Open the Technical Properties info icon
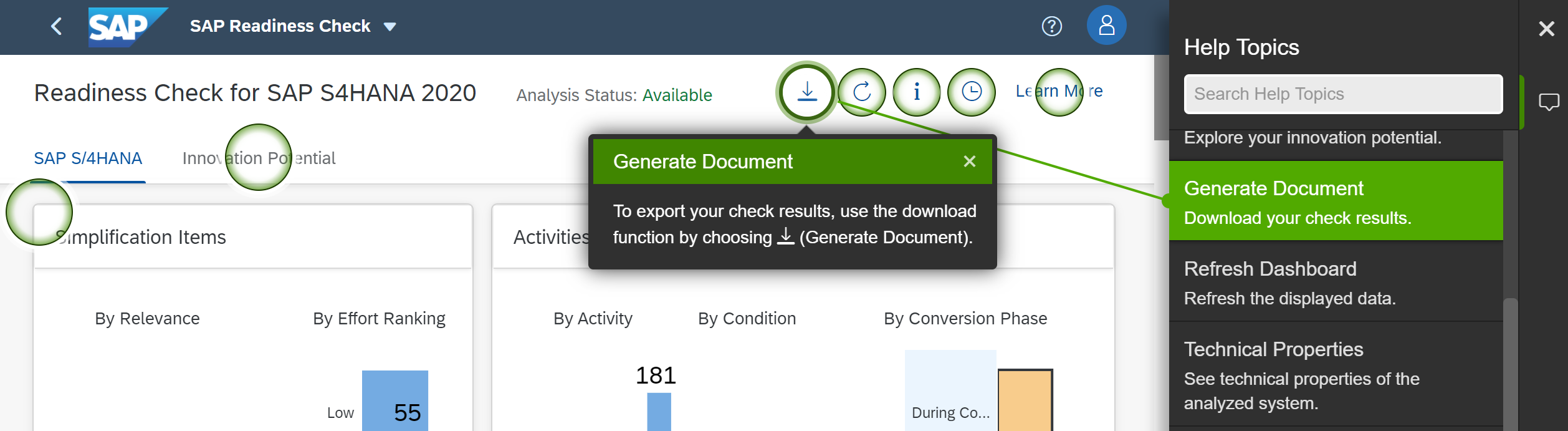This screenshot has height=431, width=1568. [x=916, y=92]
